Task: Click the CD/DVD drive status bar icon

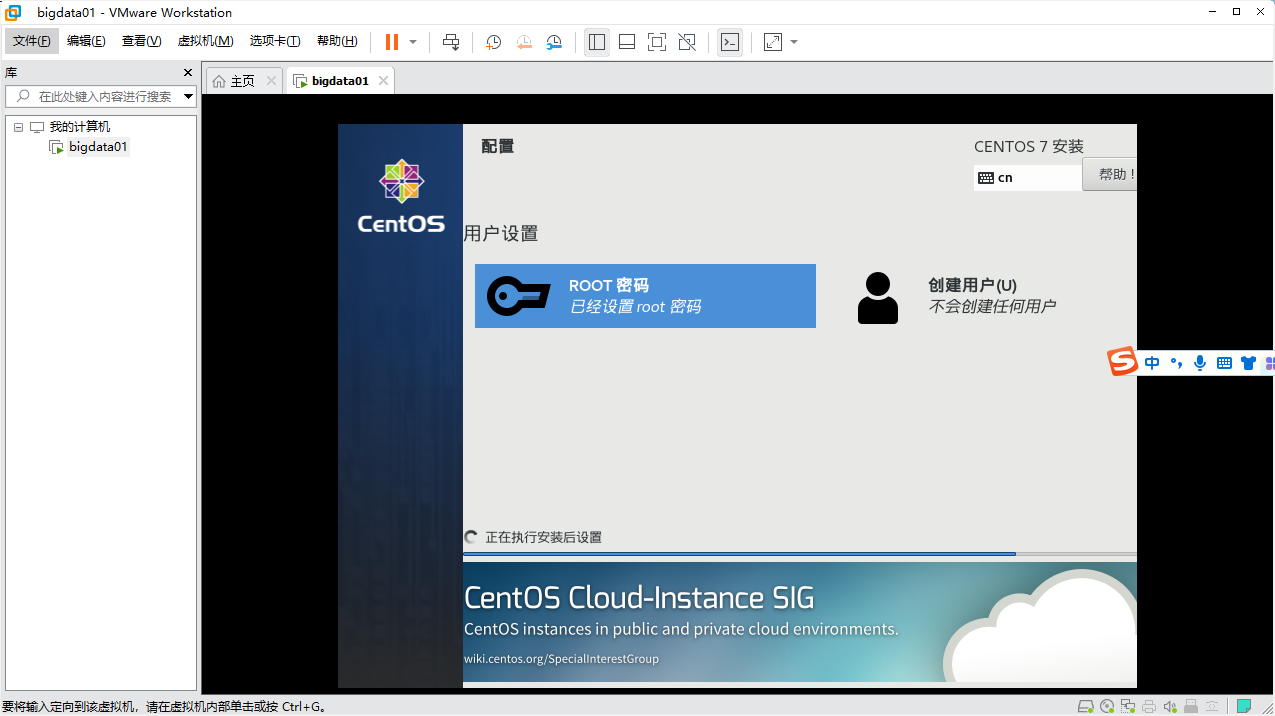Action: point(1107,707)
